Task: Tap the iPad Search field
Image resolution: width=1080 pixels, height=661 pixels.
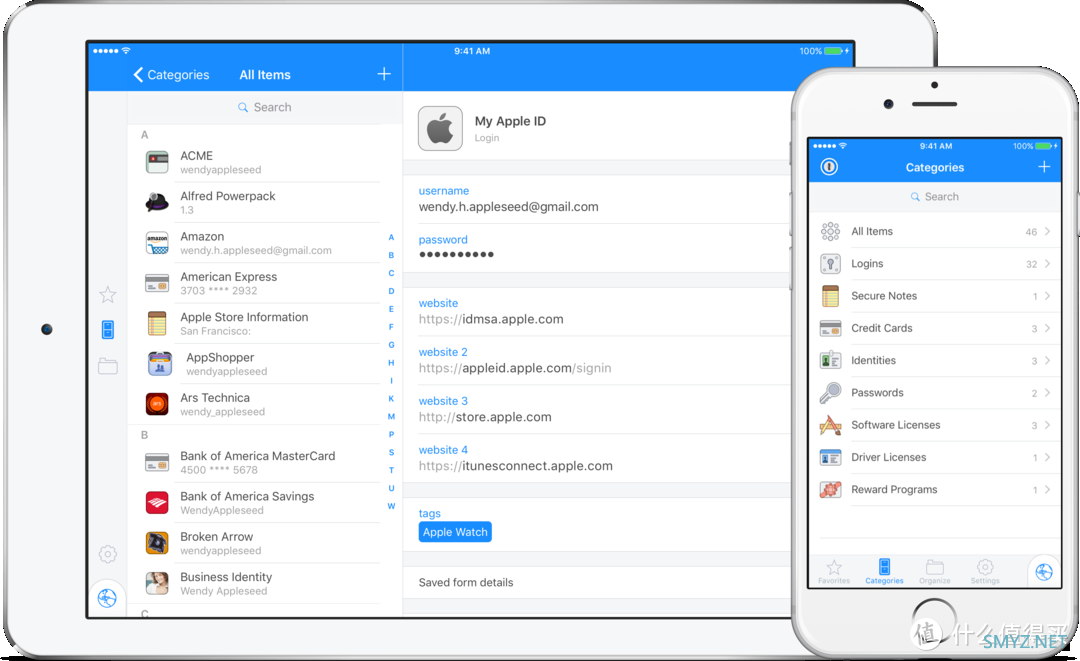Action: tap(265, 107)
